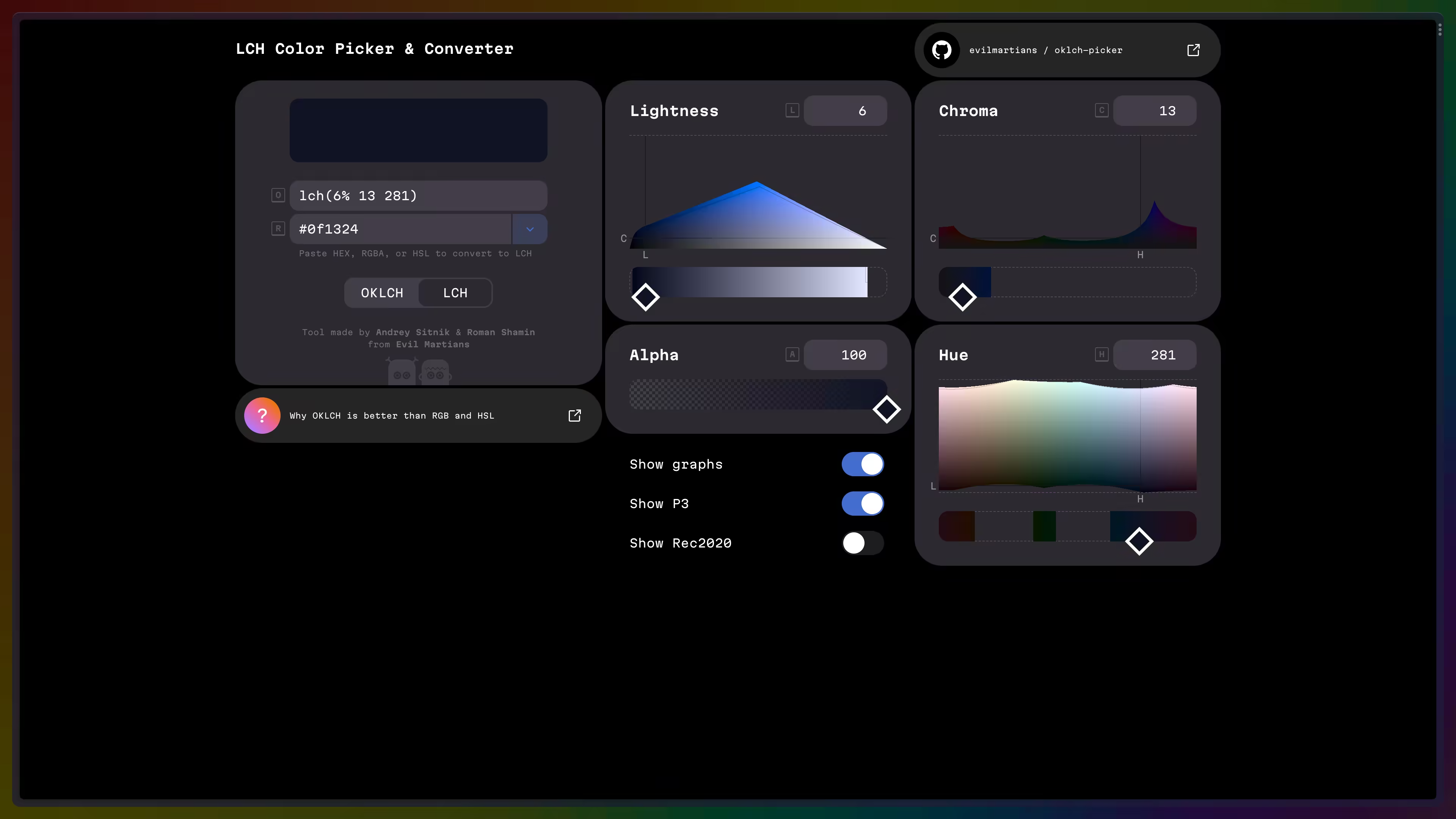Click the dark red segment on hue track
Viewport: 1456px width, 819px height.
956,526
